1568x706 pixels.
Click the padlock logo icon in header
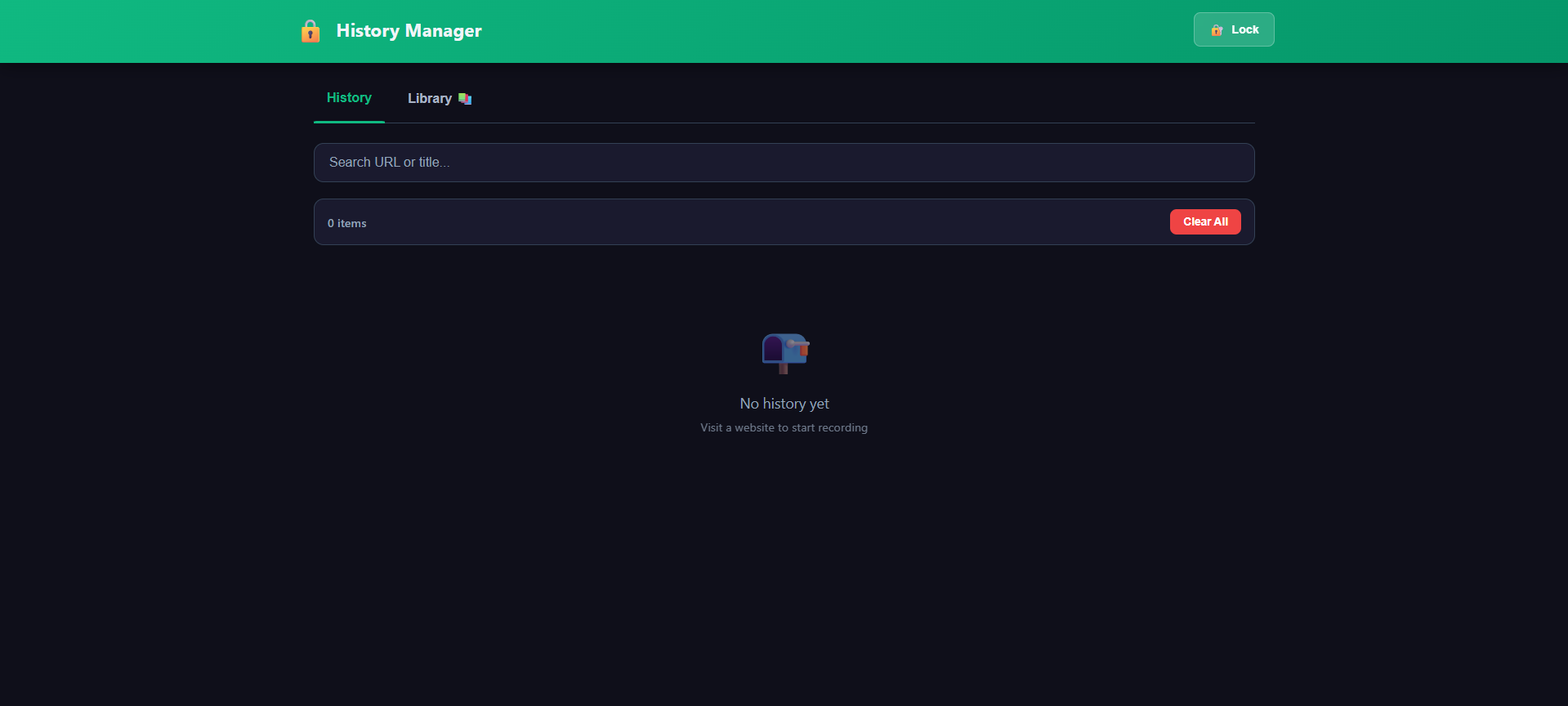coord(310,31)
